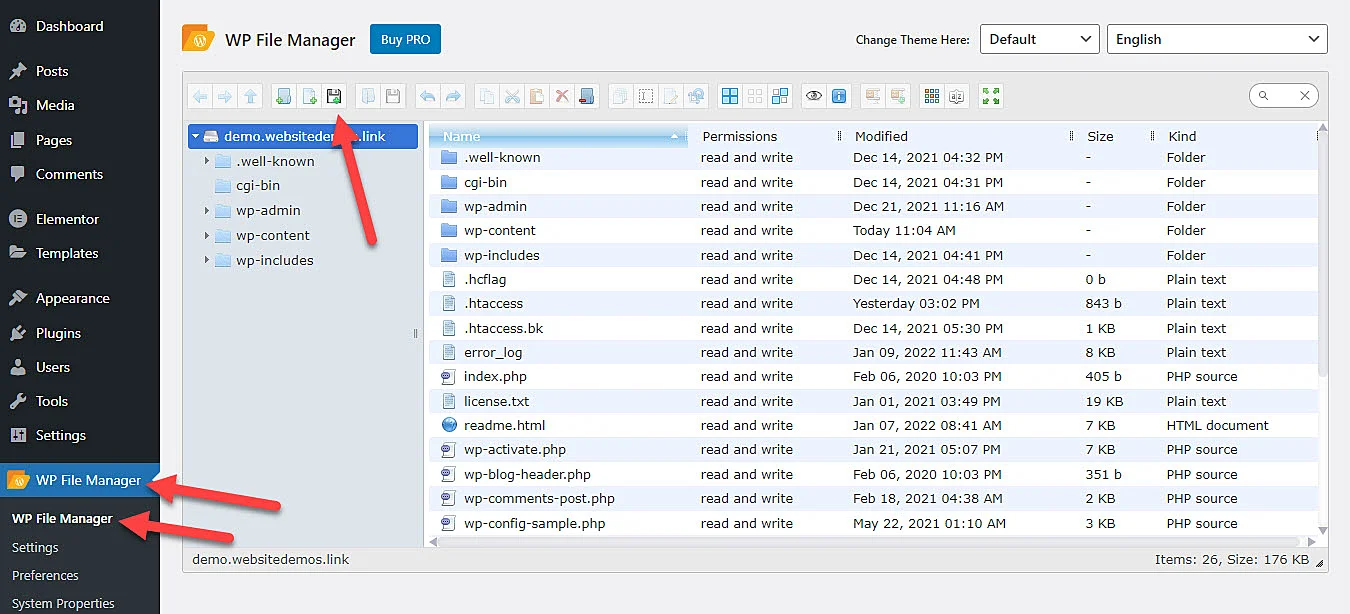Click the blue Get info icon
This screenshot has width=1350, height=614.
pos(839,96)
